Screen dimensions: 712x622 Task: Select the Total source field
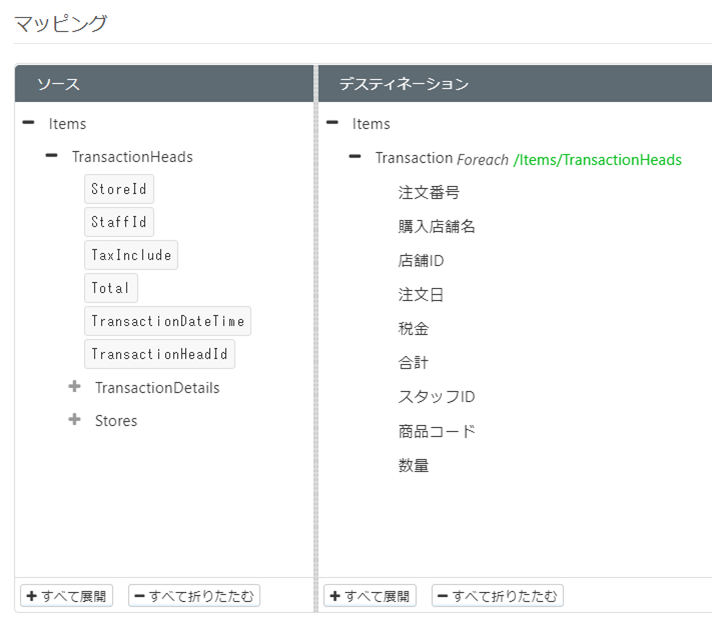(x=111, y=288)
